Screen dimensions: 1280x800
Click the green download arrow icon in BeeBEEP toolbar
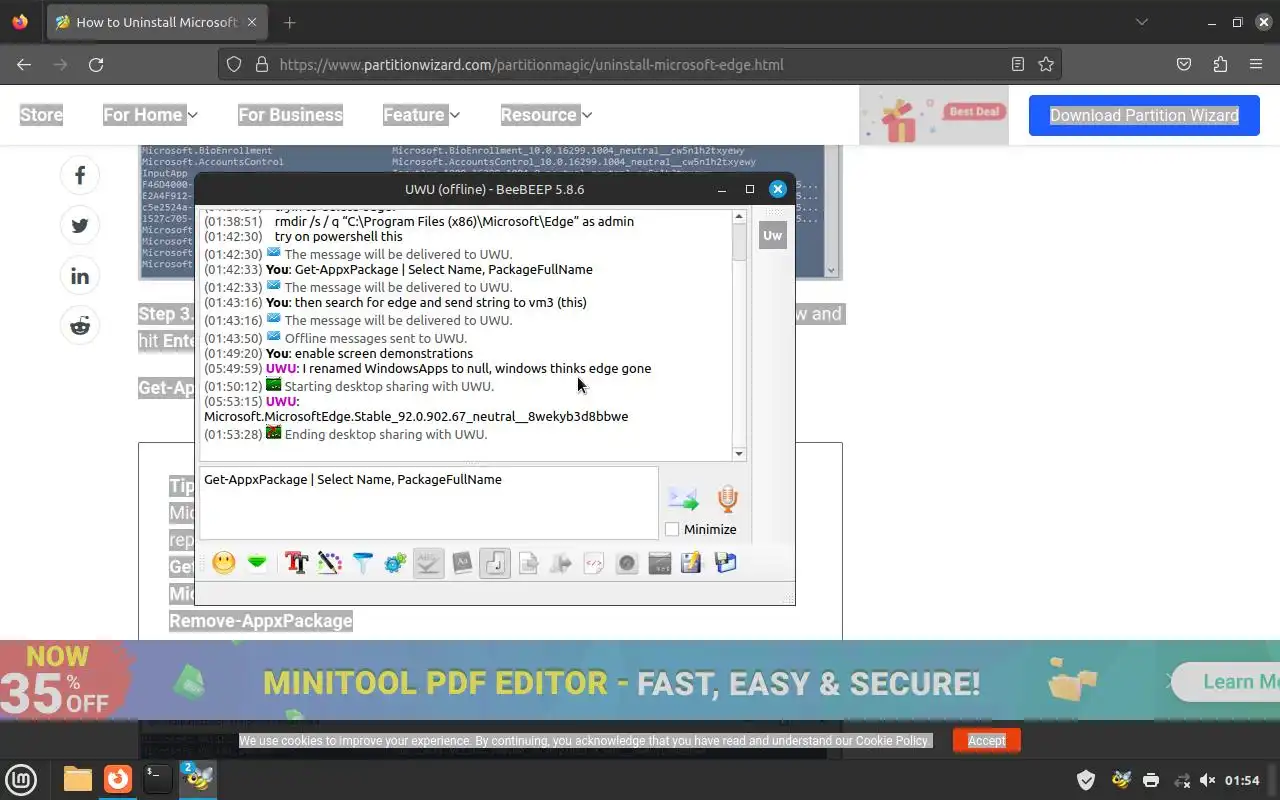pos(257,563)
